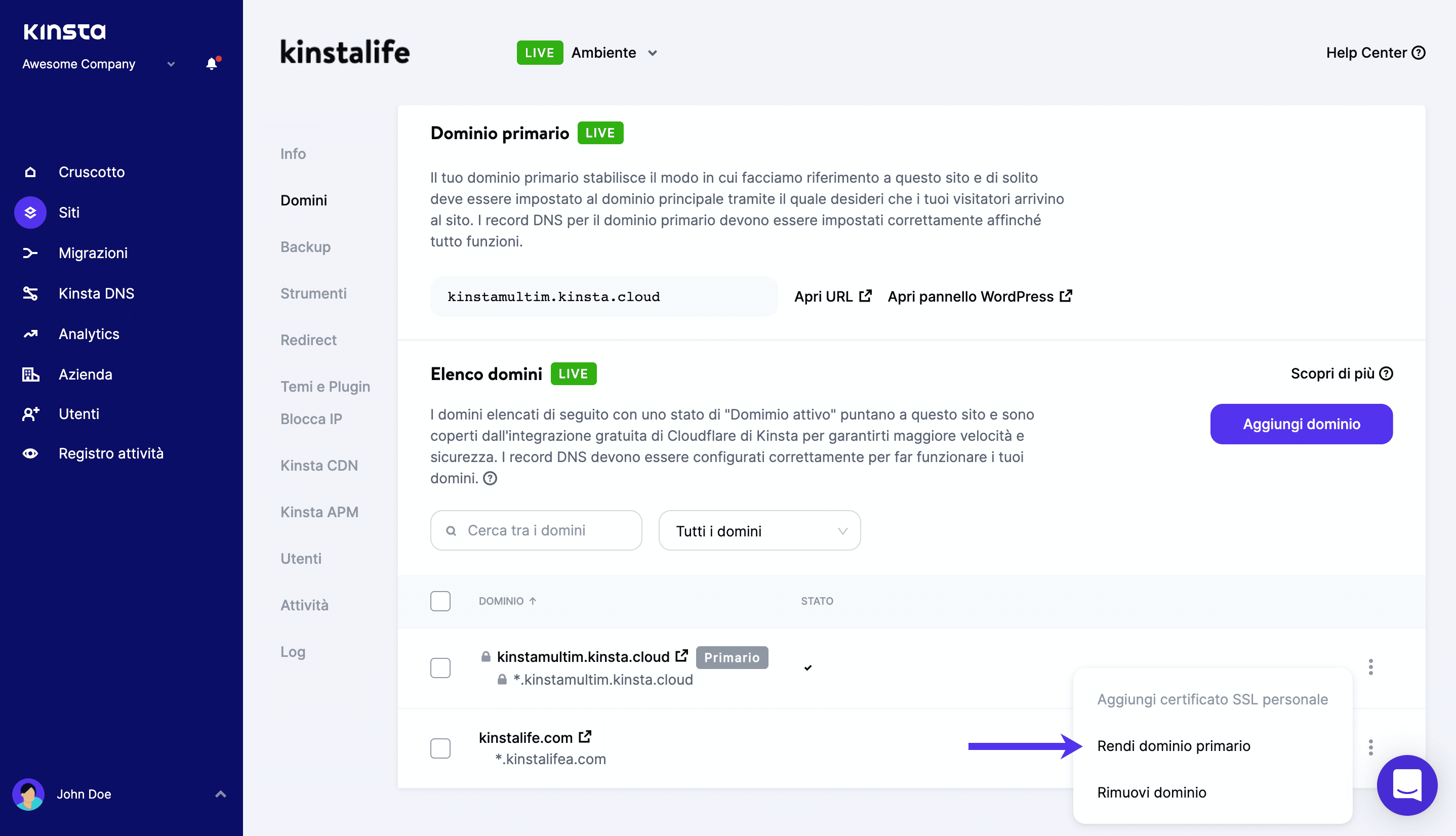Open three-dot menu for kinstamultim.kinsta.cloud
The height and width of the screenshot is (836, 1456).
[1370, 666]
